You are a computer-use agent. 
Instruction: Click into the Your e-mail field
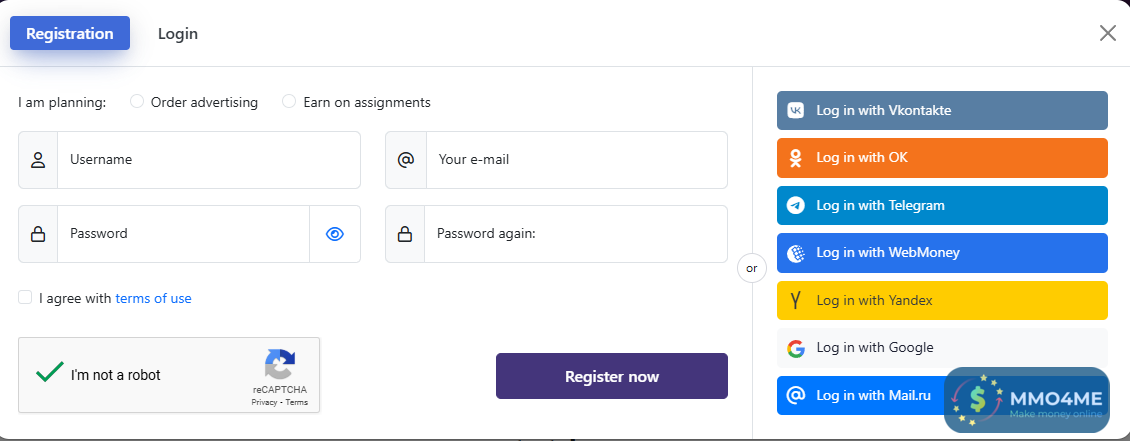click(576, 160)
